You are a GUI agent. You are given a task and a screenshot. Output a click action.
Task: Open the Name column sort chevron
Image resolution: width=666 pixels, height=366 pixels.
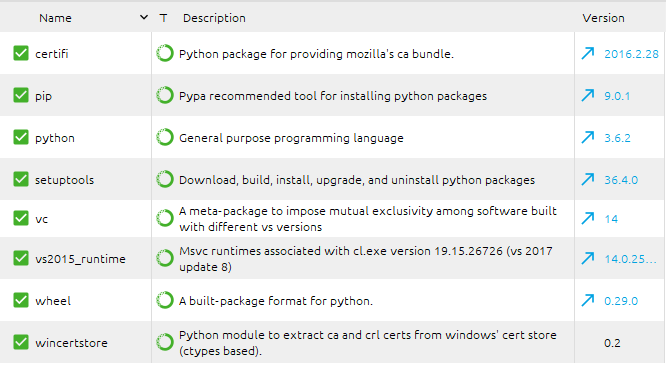(x=144, y=17)
